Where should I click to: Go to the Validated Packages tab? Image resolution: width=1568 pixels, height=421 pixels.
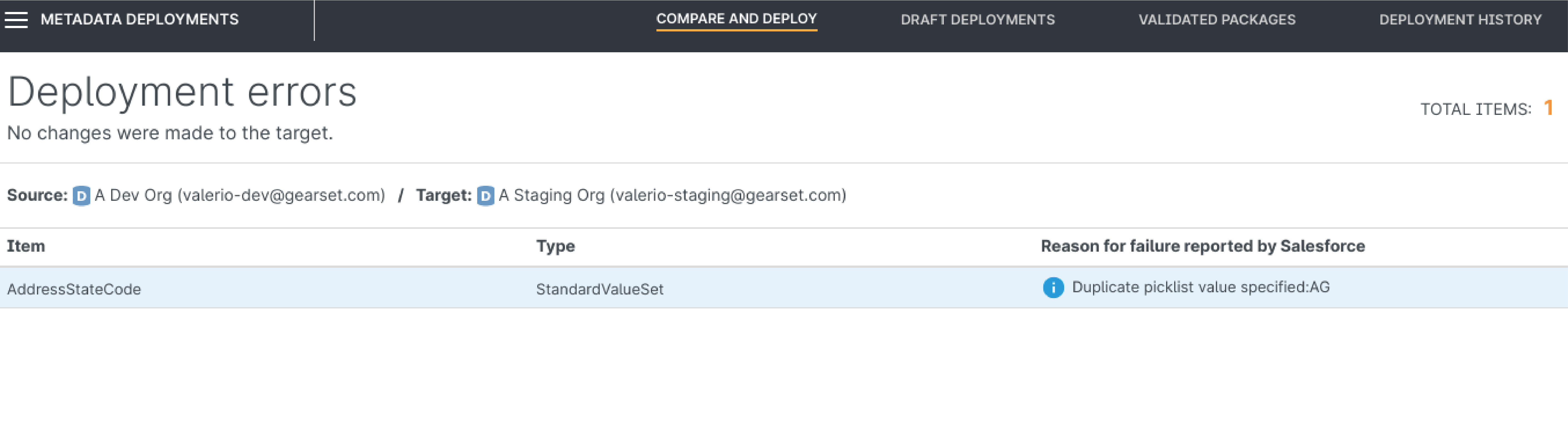(x=1217, y=20)
